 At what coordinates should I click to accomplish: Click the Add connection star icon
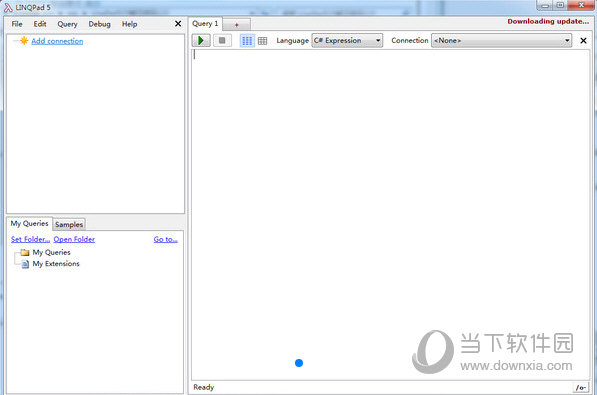pos(24,41)
